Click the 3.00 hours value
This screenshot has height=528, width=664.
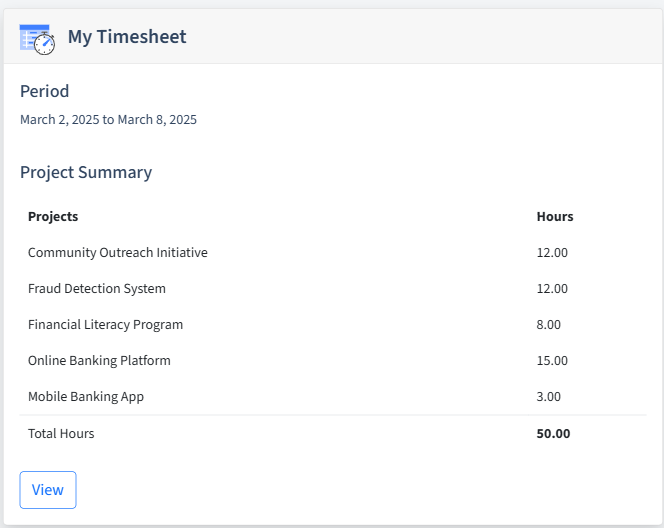548,396
